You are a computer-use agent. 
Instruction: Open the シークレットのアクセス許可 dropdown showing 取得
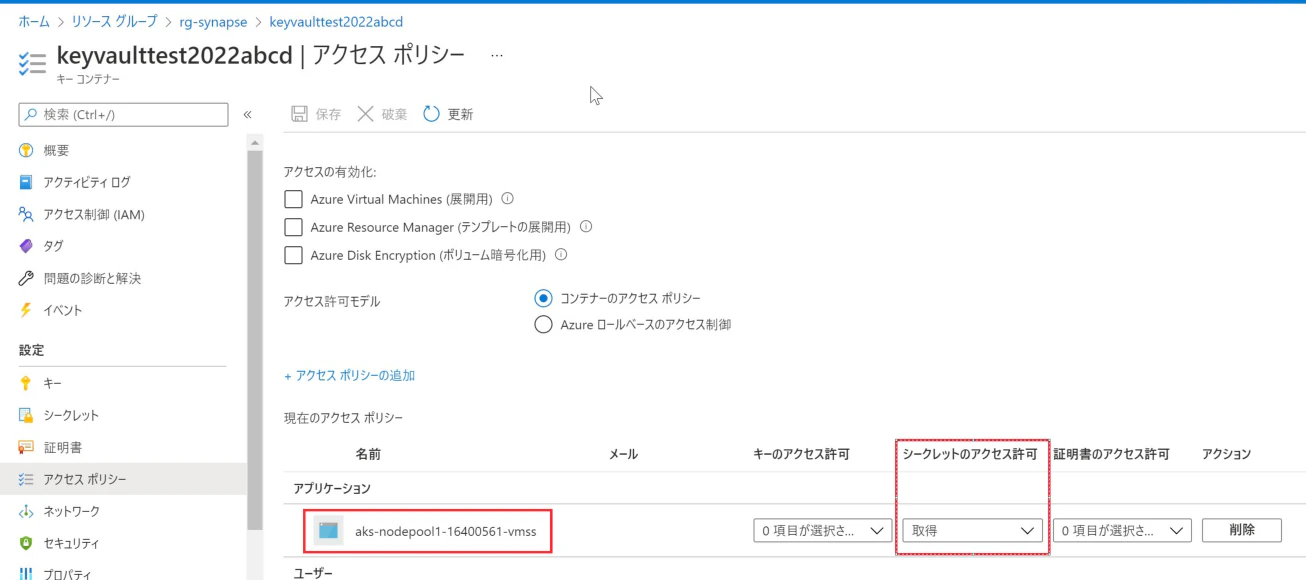point(972,531)
